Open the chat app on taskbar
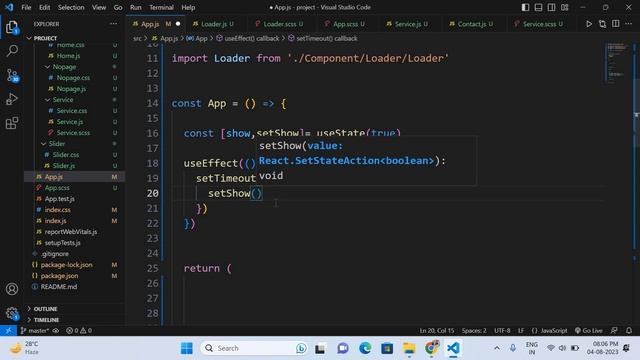640x360 pixels. (343, 348)
